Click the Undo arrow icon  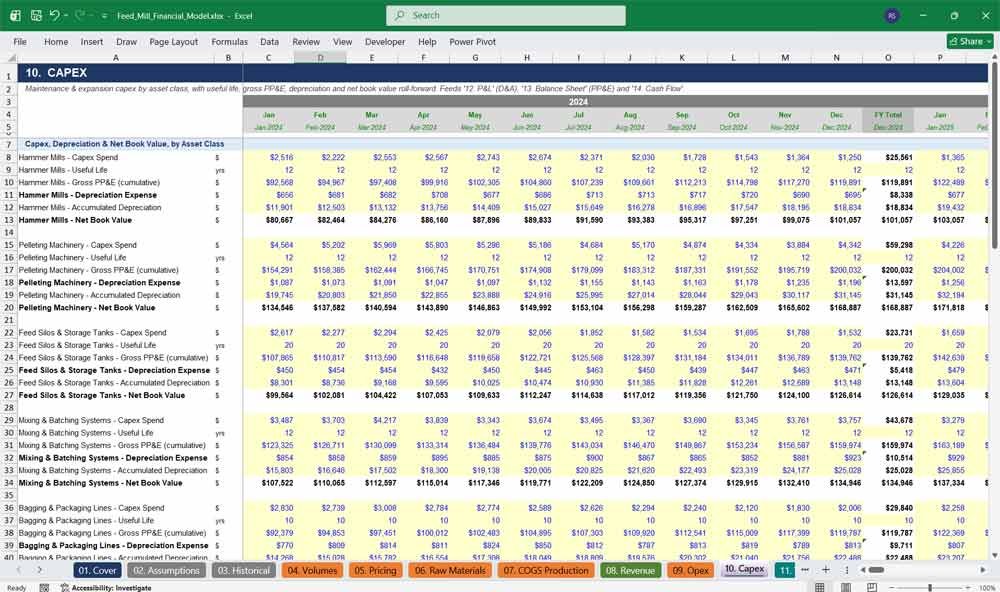click(x=54, y=15)
